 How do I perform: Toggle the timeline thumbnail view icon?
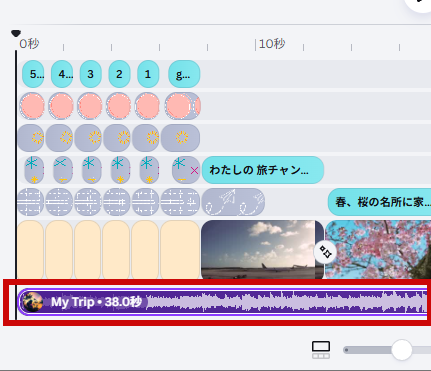click(321, 350)
